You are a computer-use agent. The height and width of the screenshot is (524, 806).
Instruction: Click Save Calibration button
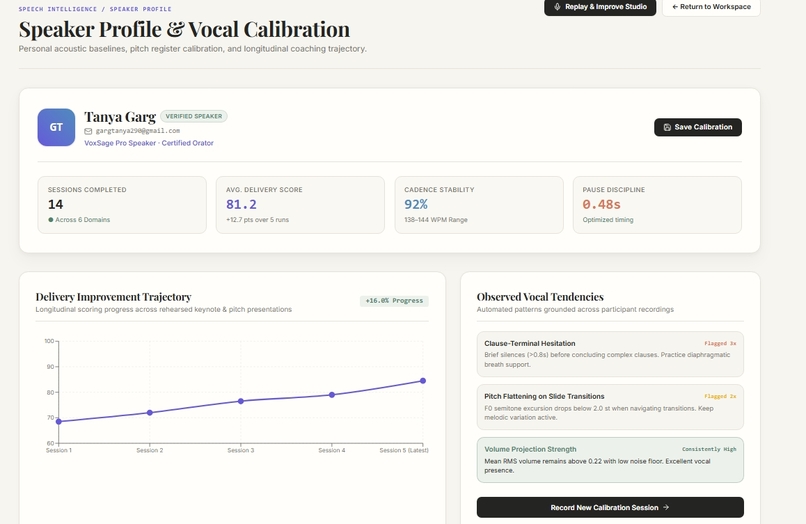click(698, 127)
